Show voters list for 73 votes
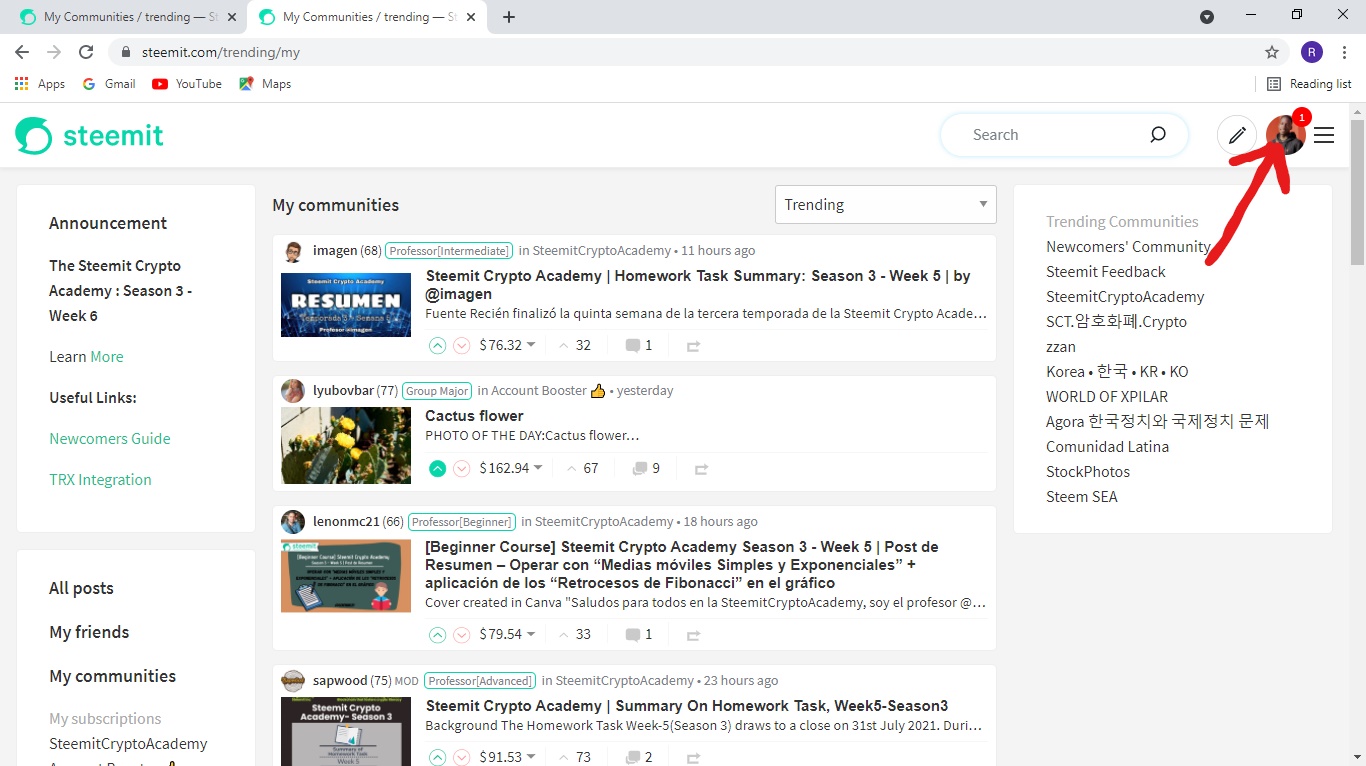Viewport: 1366px width, 766px height. (575, 757)
